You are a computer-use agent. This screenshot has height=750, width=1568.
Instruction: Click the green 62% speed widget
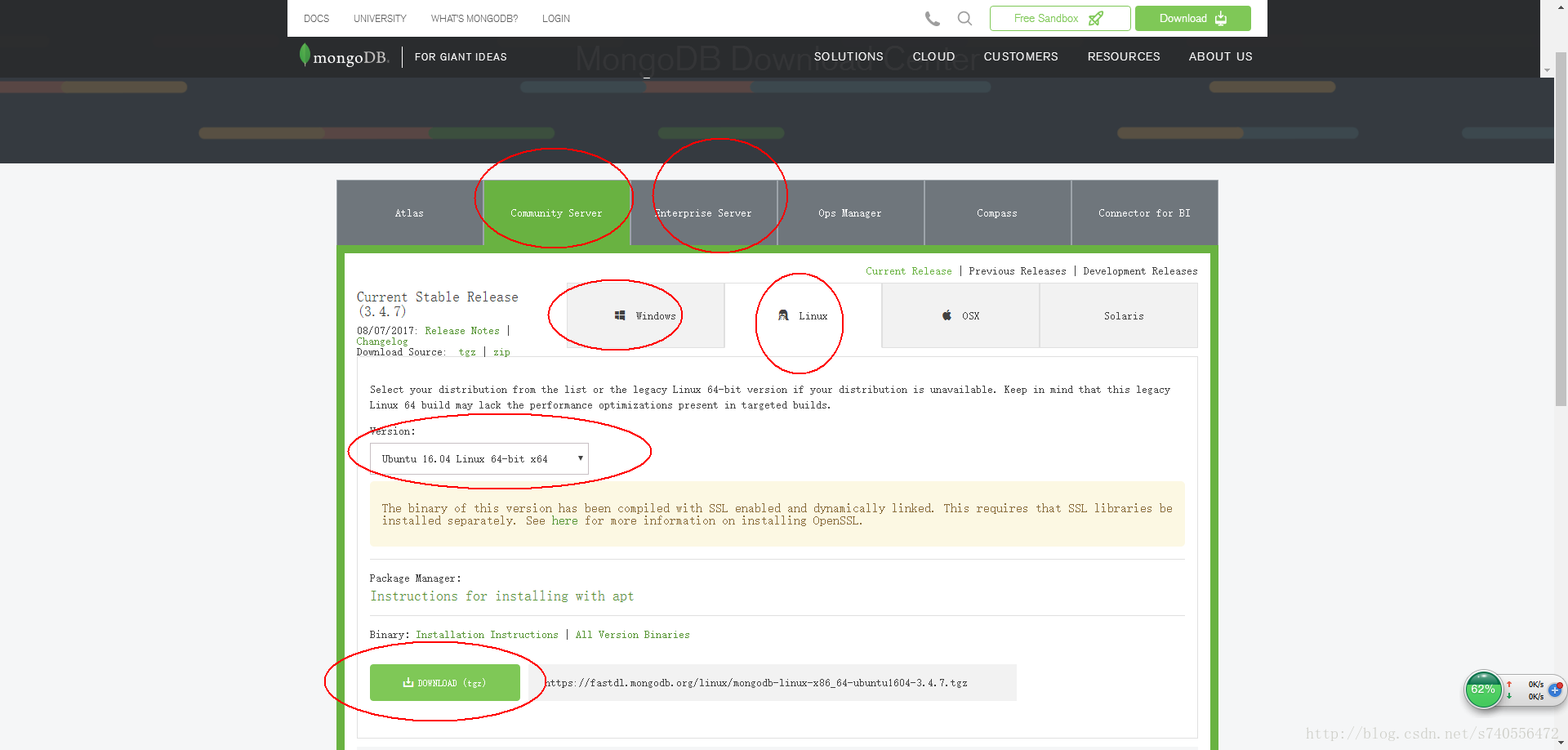(1483, 690)
